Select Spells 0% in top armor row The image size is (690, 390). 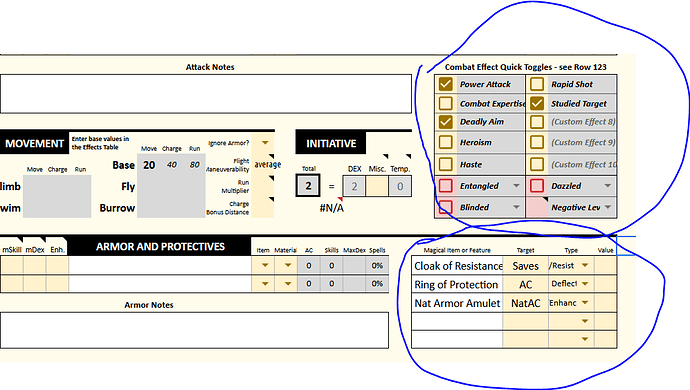click(x=377, y=265)
